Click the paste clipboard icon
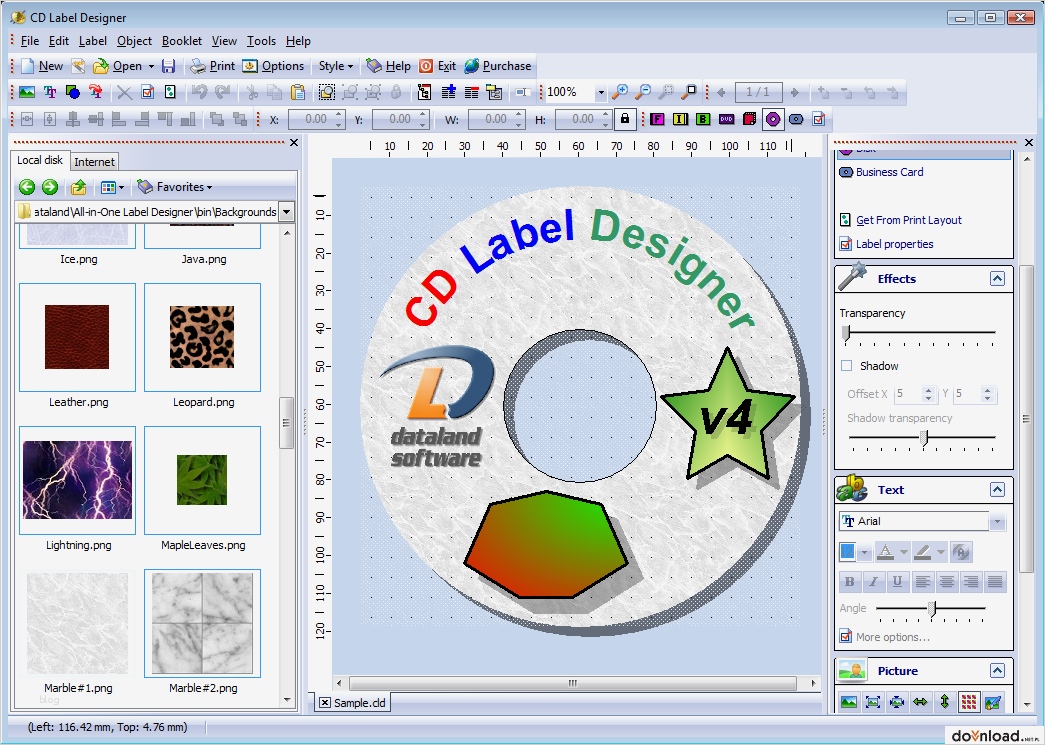 pyautogui.click(x=298, y=92)
